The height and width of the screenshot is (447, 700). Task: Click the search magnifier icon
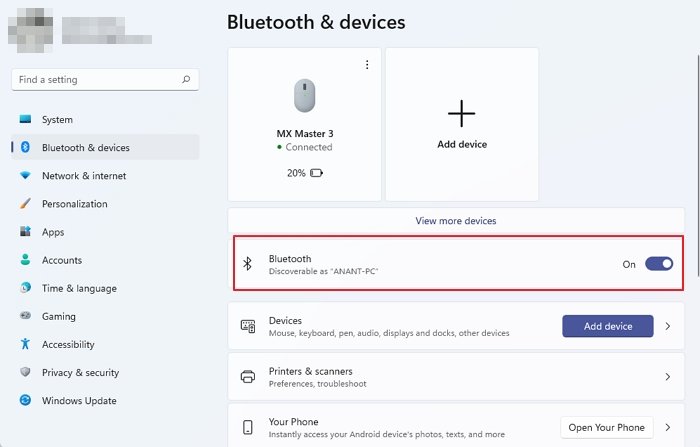click(x=186, y=80)
